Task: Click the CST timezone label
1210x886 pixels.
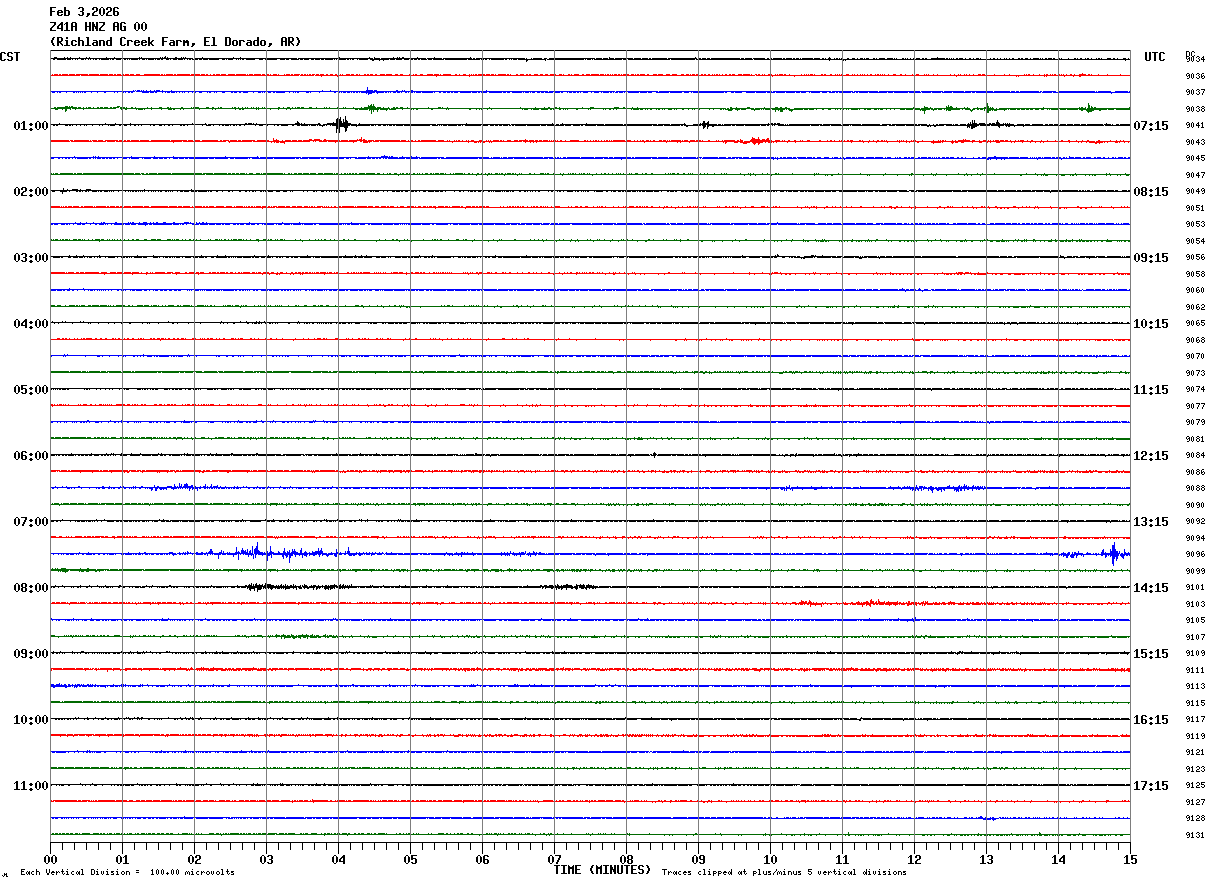Action: pyautogui.click(x=10, y=57)
